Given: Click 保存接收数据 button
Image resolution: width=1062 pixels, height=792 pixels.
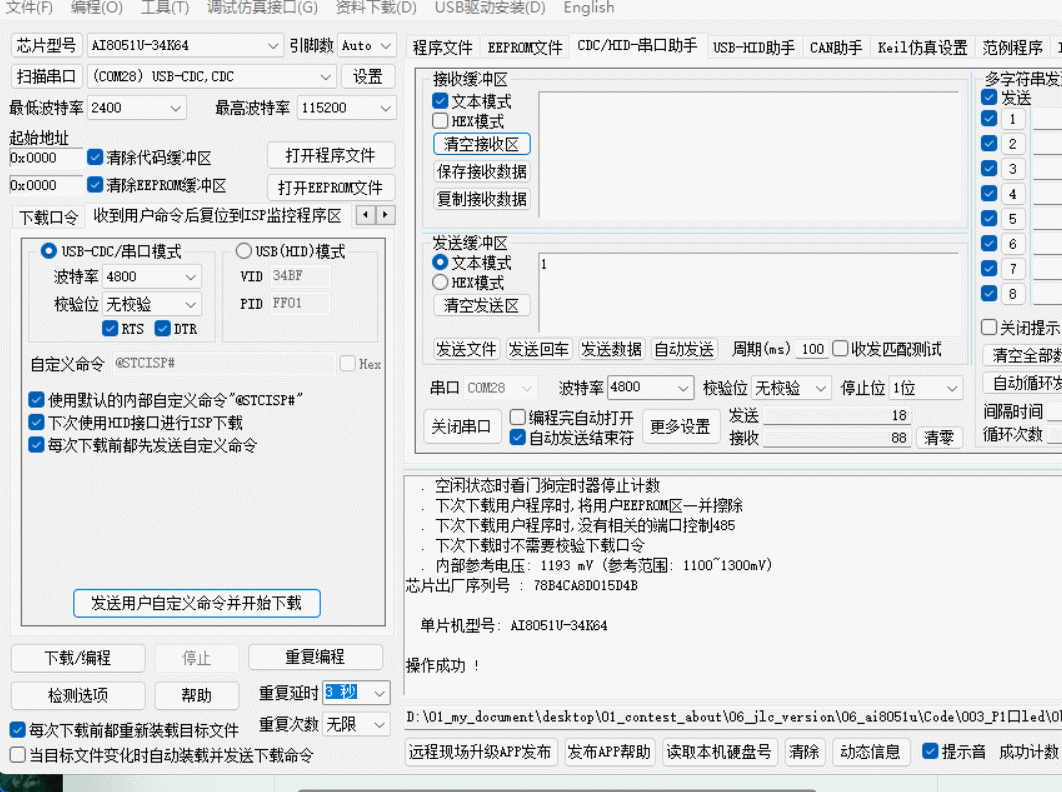Looking at the screenshot, I should (482, 171).
